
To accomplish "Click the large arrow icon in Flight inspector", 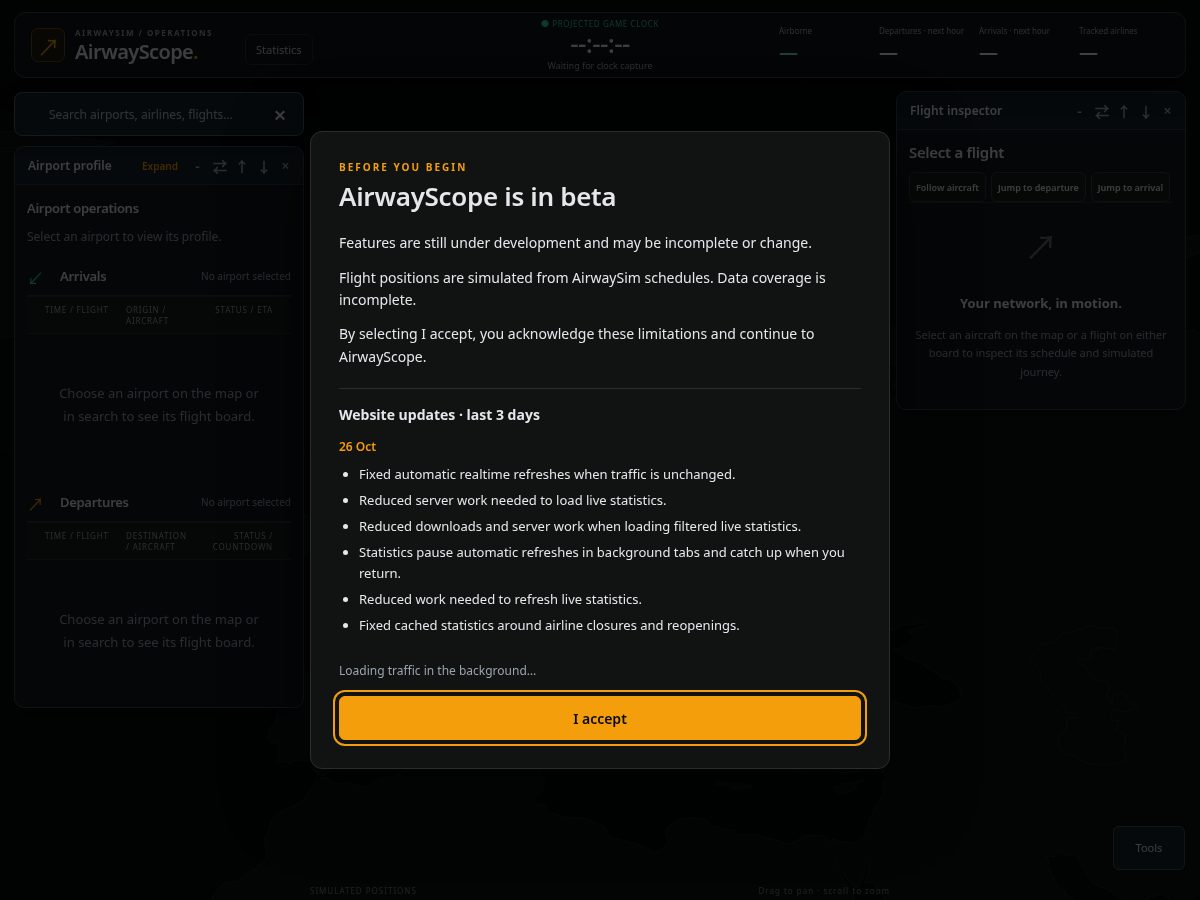I will coord(1040,247).
